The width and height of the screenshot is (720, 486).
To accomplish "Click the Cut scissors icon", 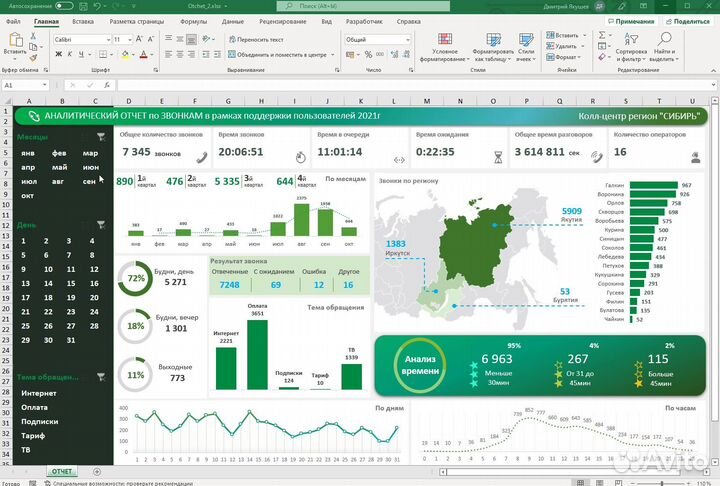I will tap(33, 36).
